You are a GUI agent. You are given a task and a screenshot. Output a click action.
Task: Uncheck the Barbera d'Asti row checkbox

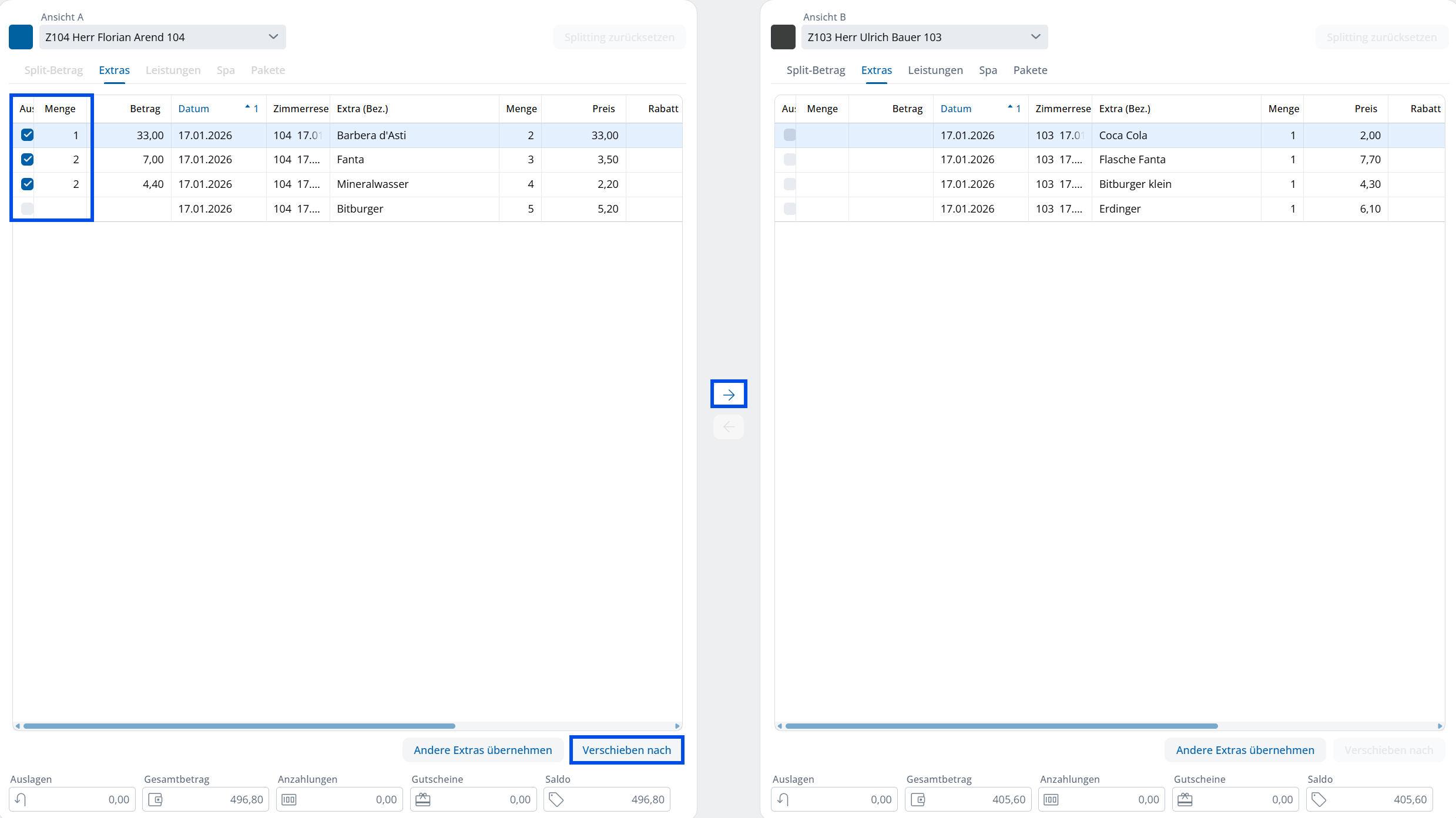point(27,135)
